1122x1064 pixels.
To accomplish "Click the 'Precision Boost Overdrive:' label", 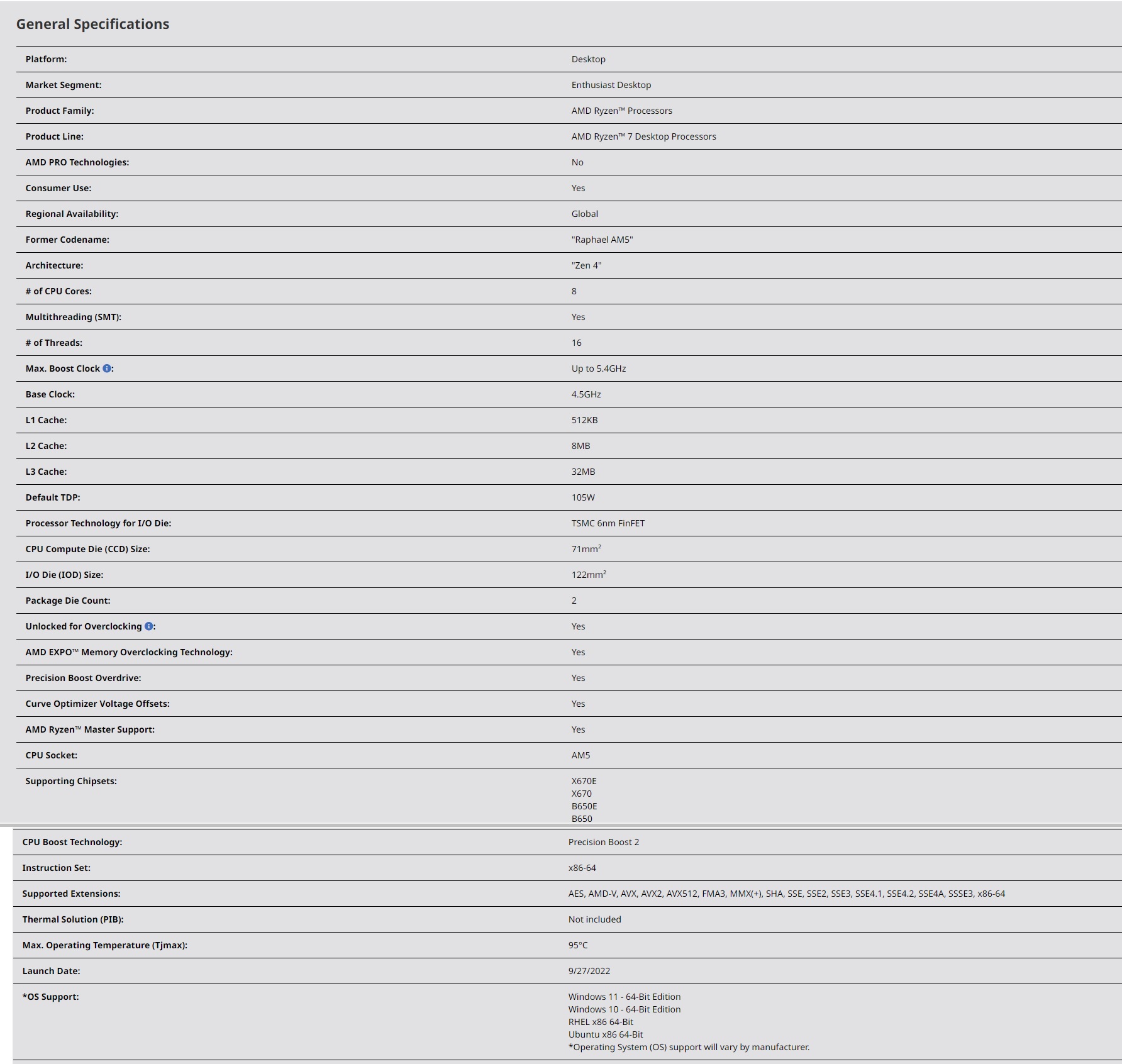I will point(84,678).
